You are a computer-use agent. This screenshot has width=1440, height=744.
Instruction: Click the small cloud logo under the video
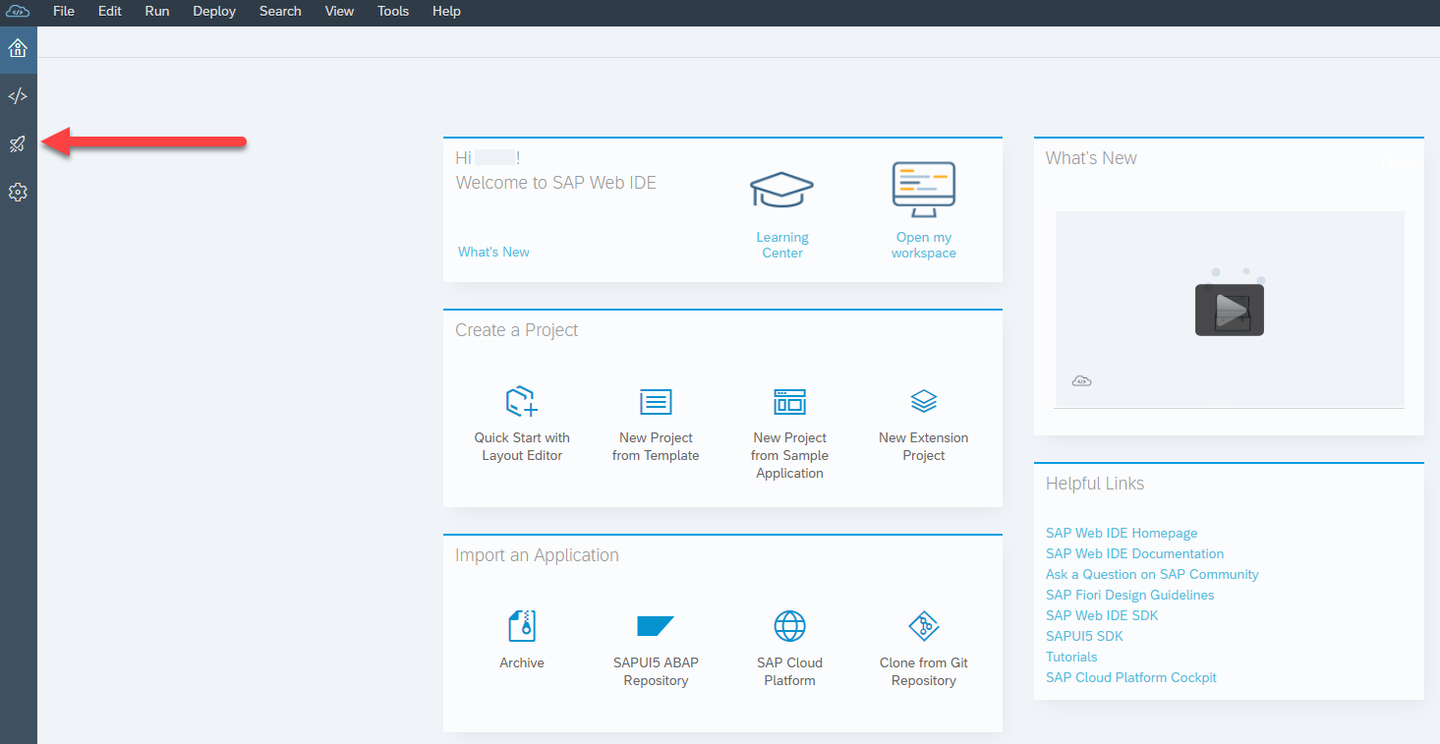pos(1081,381)
